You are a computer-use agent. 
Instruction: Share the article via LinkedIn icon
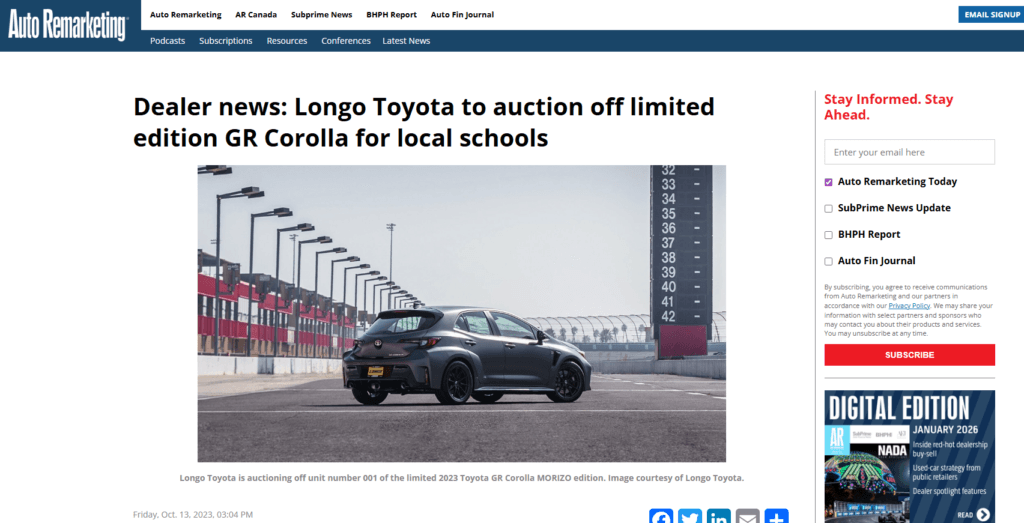(x=718, y=516)
